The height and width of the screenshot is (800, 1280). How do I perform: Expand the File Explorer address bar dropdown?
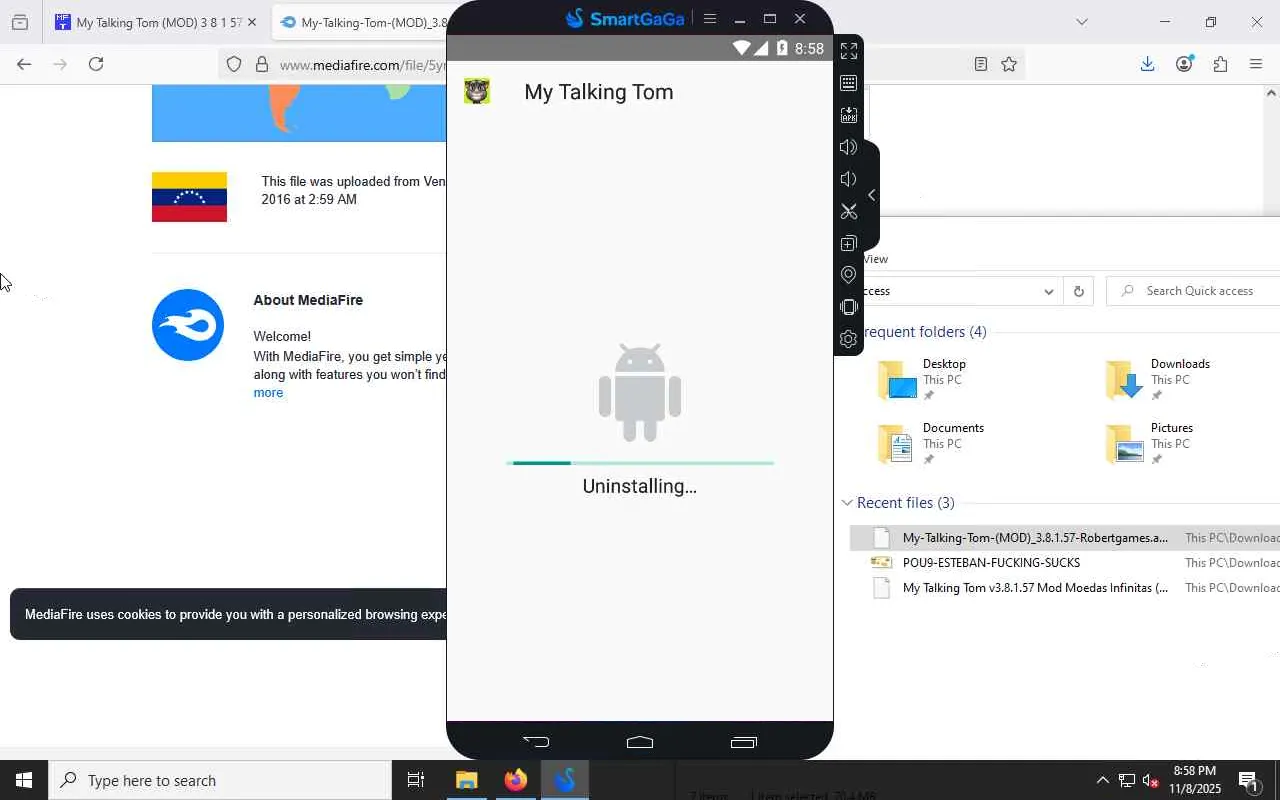pos(1048,292)
